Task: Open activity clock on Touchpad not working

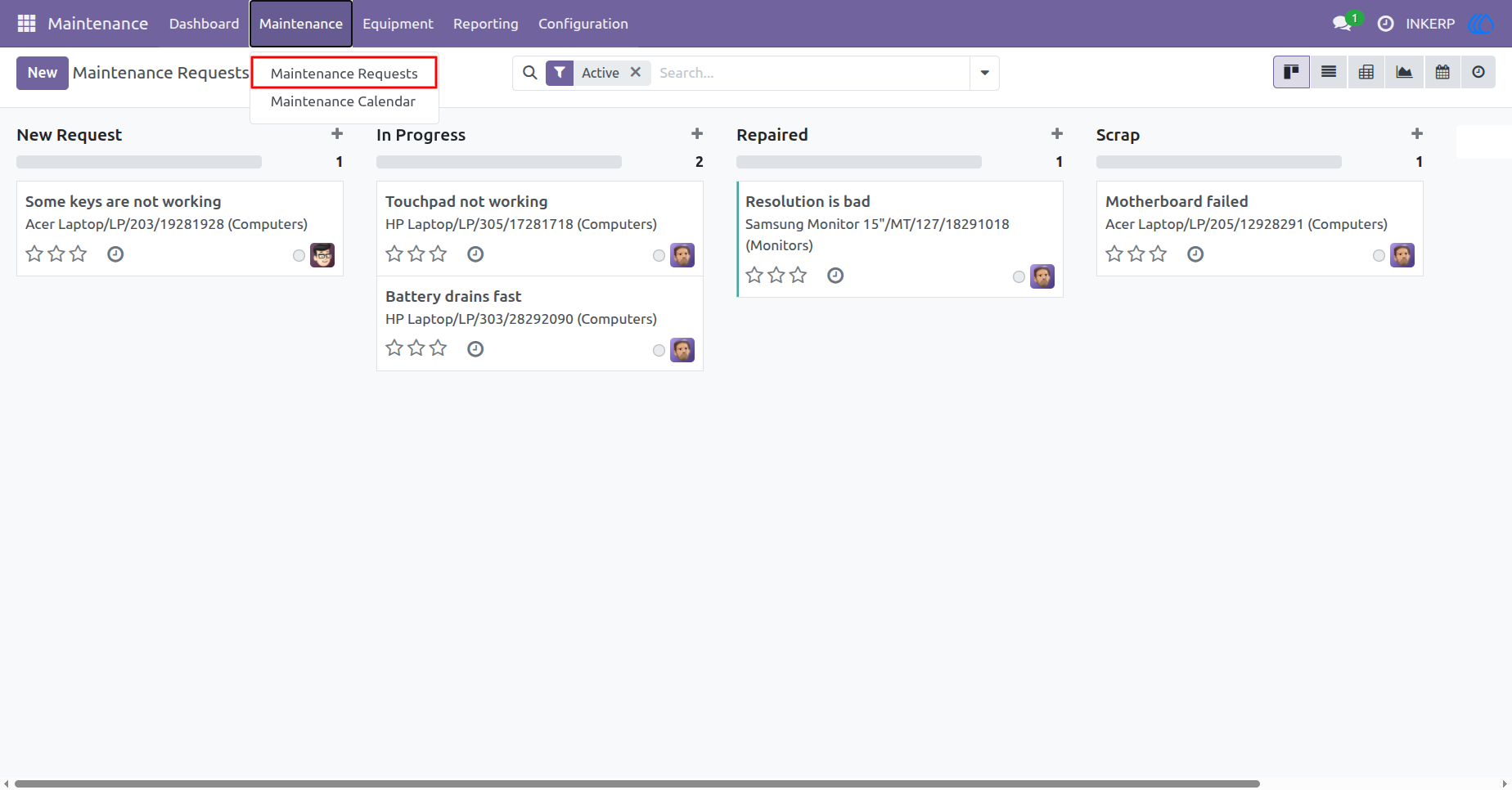Action: tap(475, 254)
